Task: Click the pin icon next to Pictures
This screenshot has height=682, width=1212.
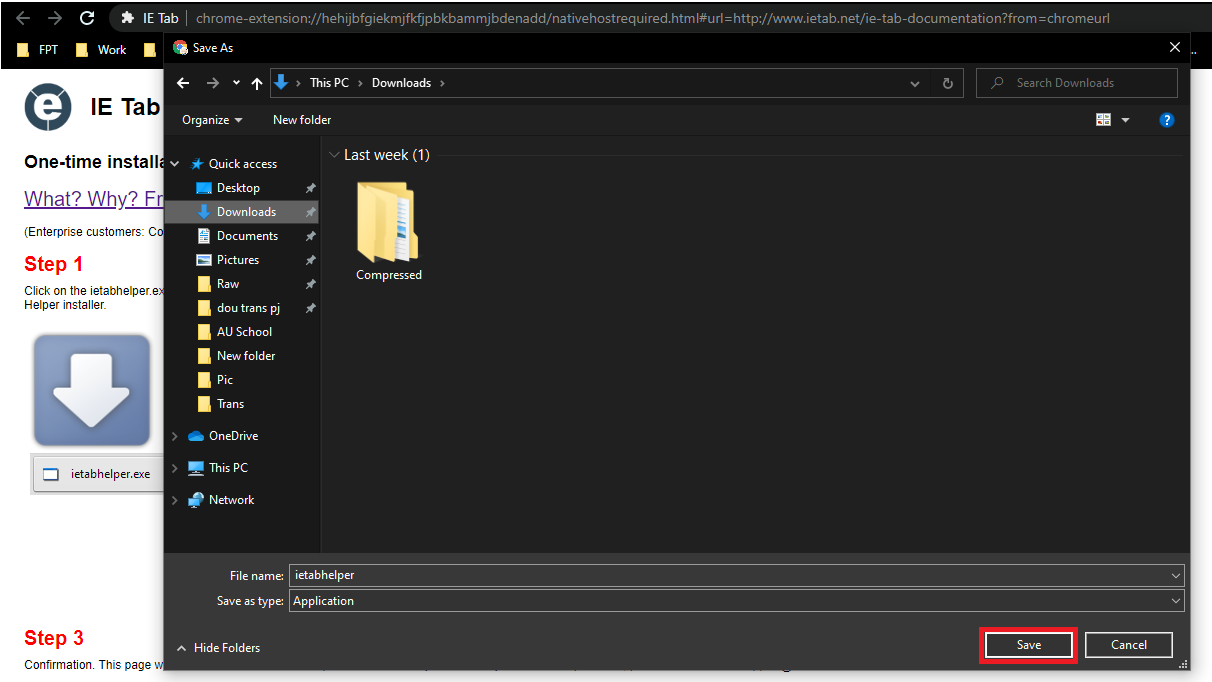Action: [x=310, y=260]
